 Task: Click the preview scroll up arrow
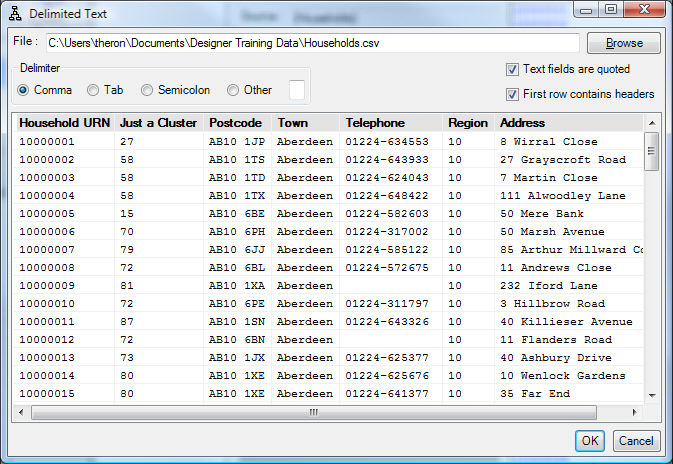652,123
